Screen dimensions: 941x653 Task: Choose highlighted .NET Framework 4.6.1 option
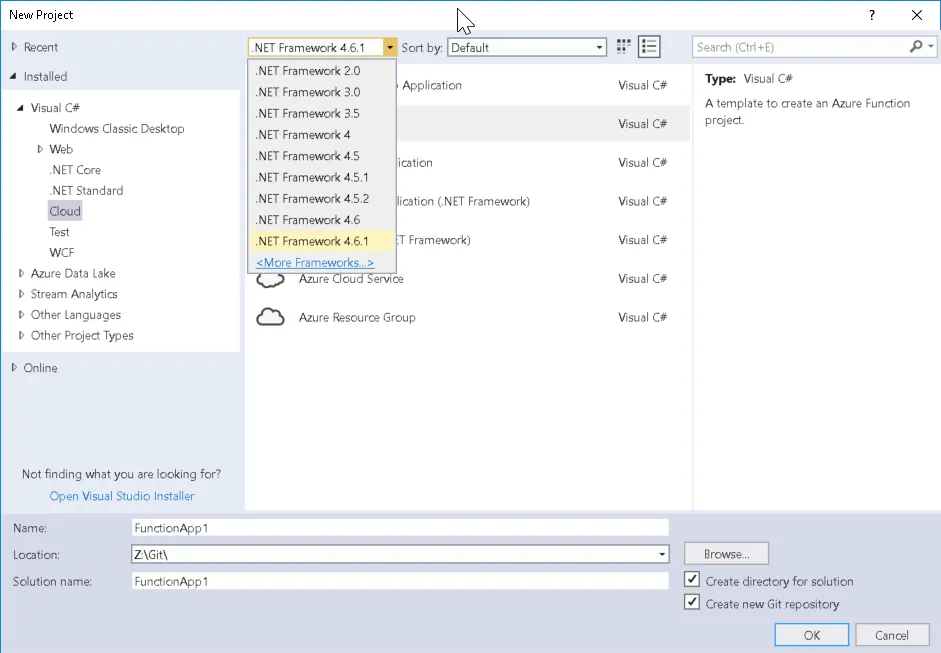click(322, 241)
